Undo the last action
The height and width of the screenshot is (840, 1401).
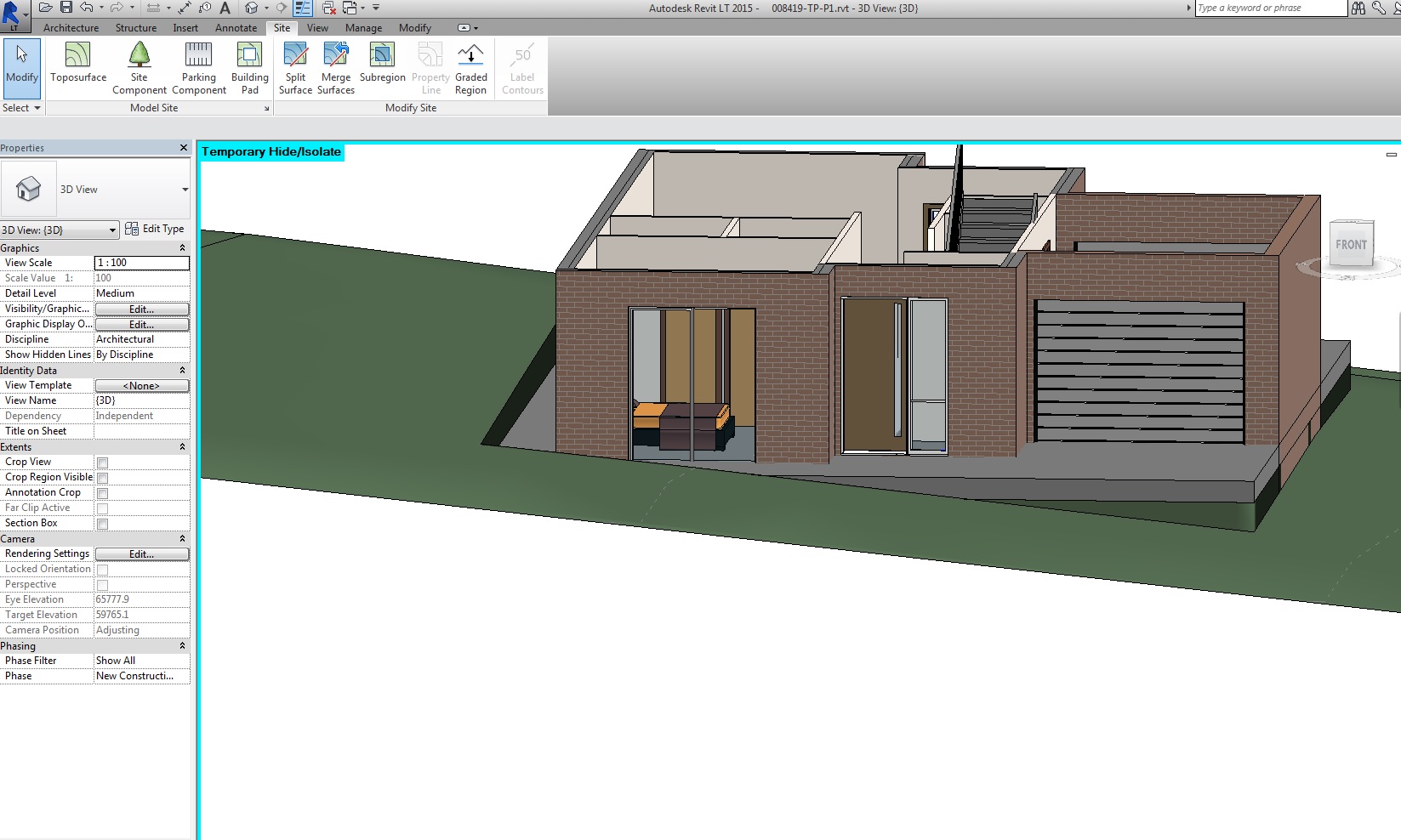tap(87, 8)
